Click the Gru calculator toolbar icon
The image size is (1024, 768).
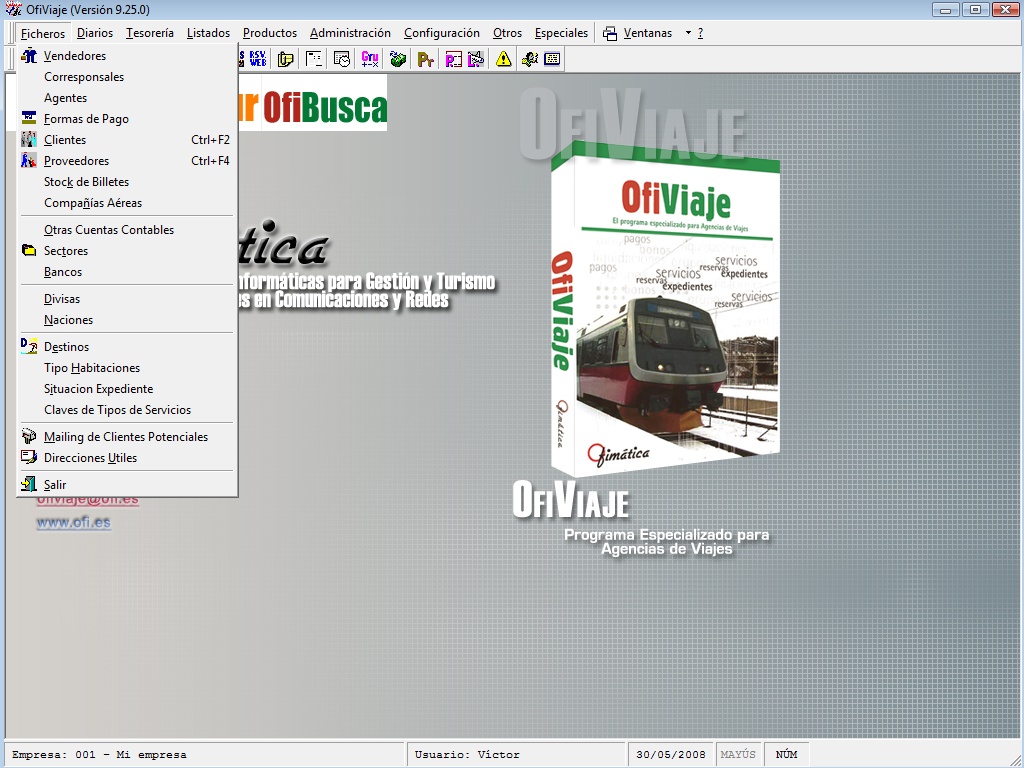click(370, 59)
